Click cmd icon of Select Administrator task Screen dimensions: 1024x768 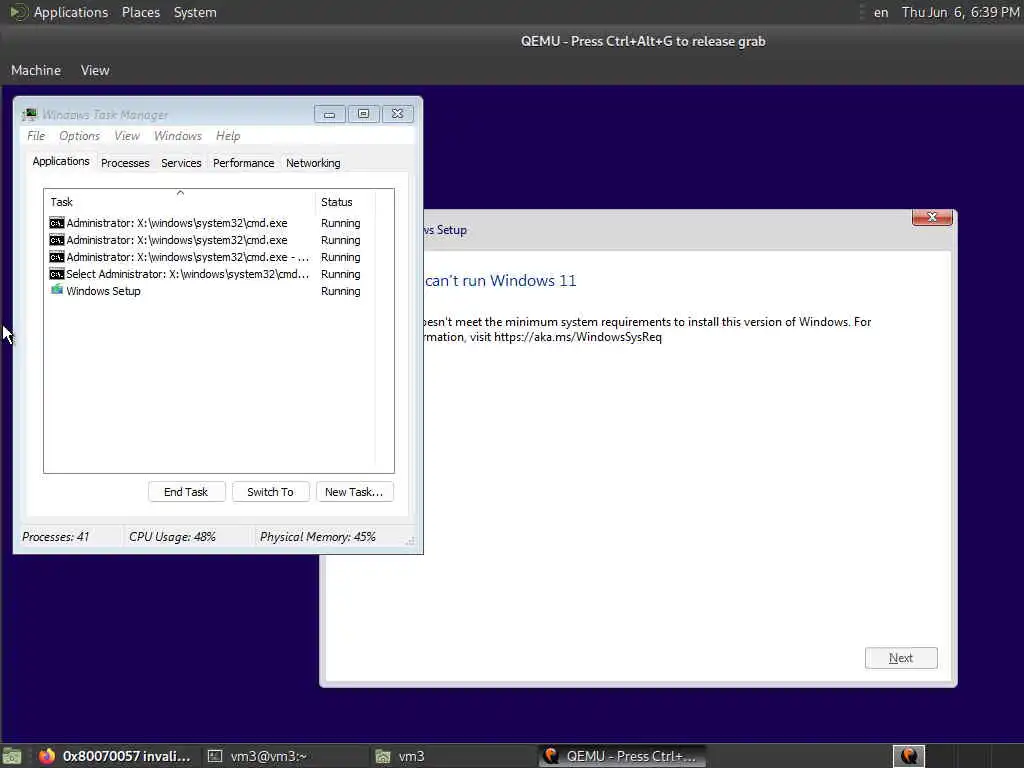pos(57,274)
